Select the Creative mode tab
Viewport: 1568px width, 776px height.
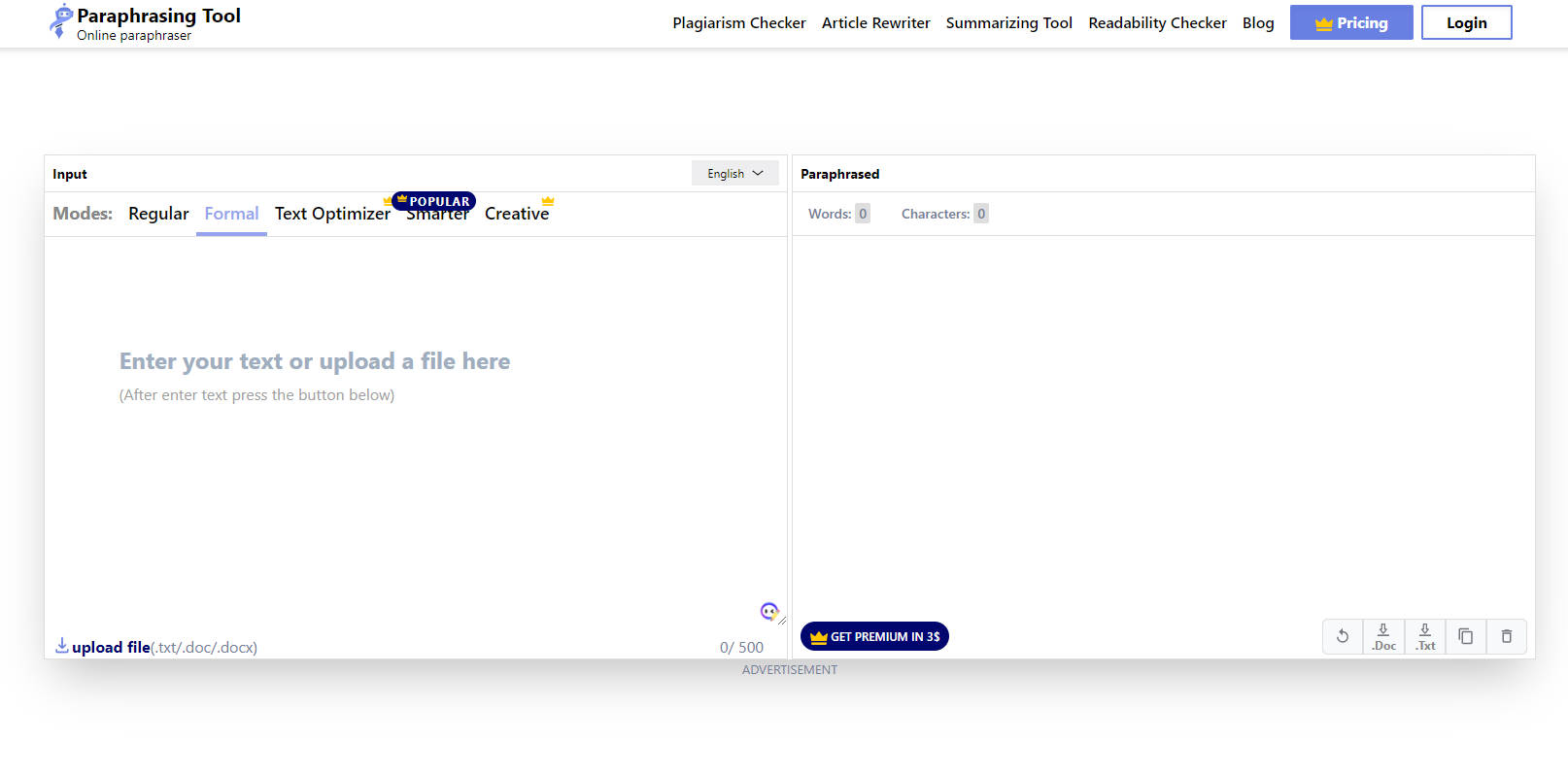pyautogui.click(x=517, y=214)
